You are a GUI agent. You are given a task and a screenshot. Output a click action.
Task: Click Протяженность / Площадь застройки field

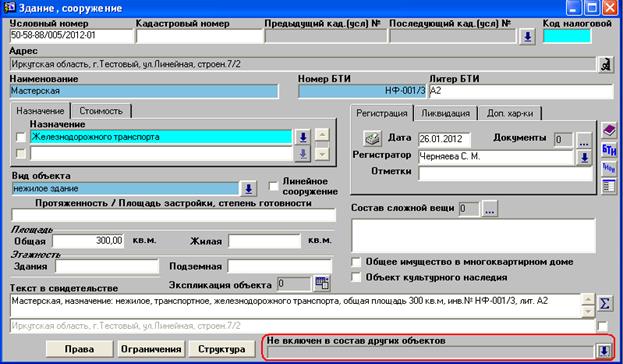[174, 215]
